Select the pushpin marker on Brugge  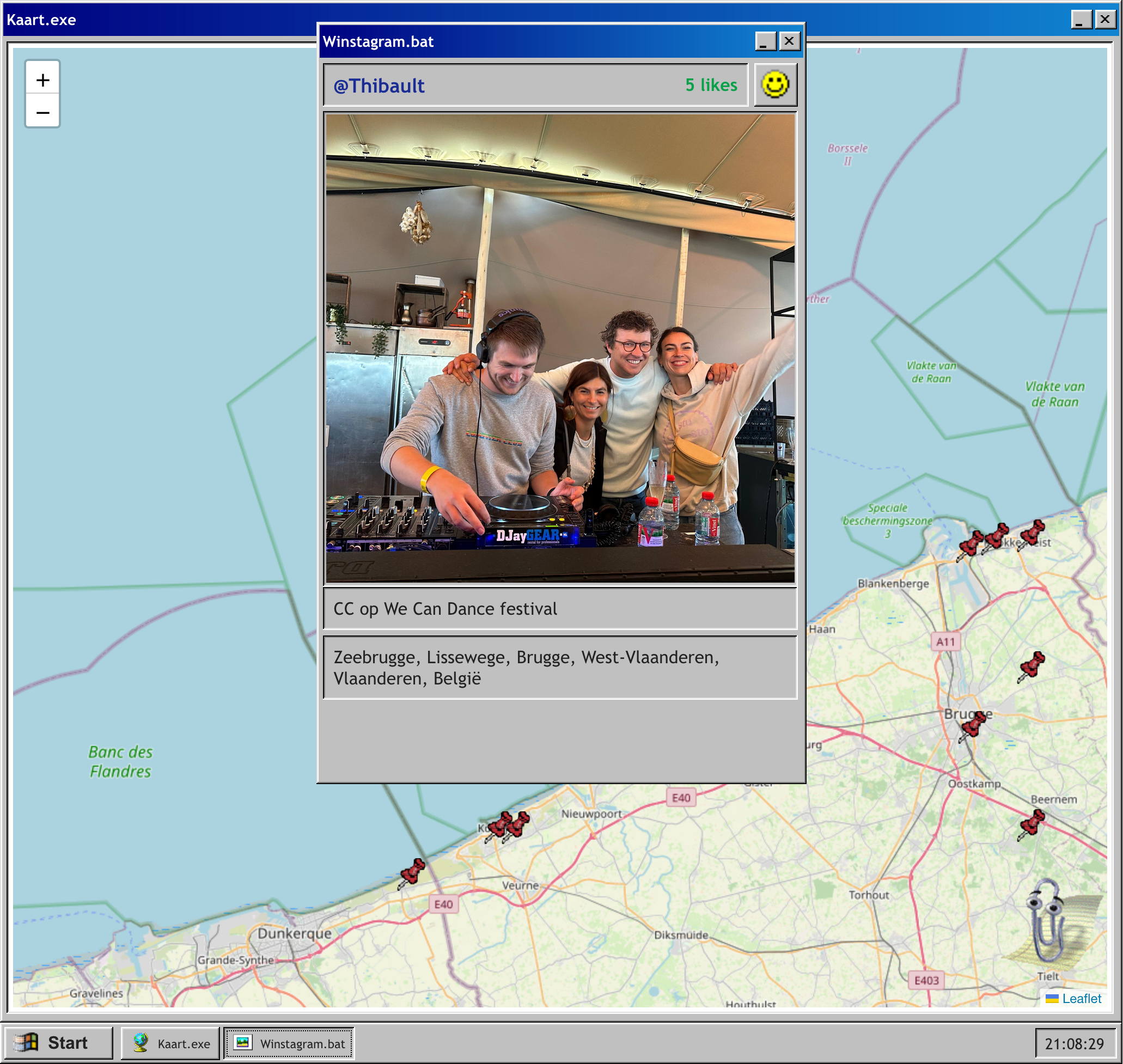pos(973,726)
